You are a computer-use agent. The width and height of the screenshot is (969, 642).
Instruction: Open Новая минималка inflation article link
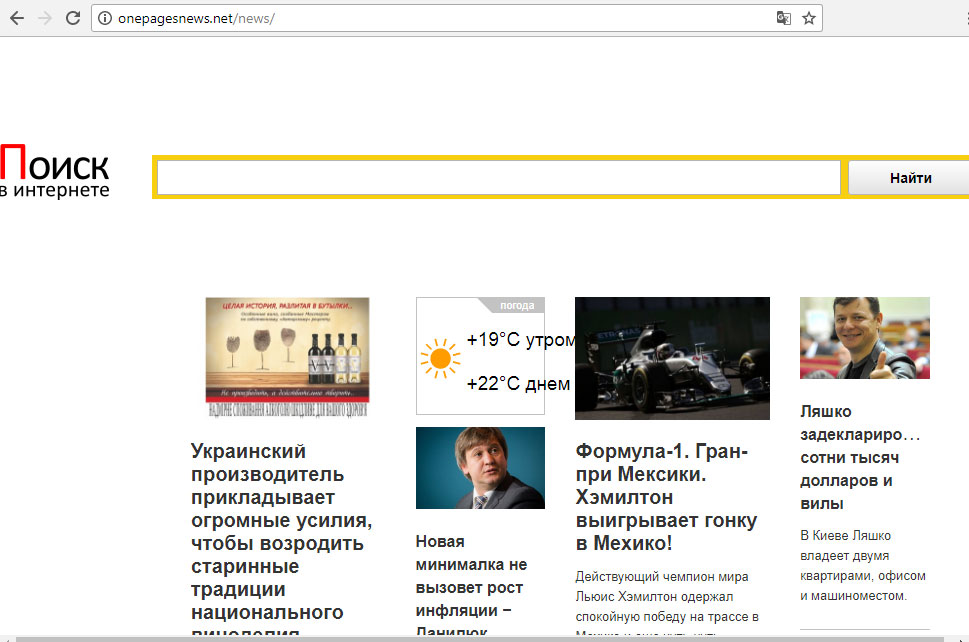coord(471,586)
